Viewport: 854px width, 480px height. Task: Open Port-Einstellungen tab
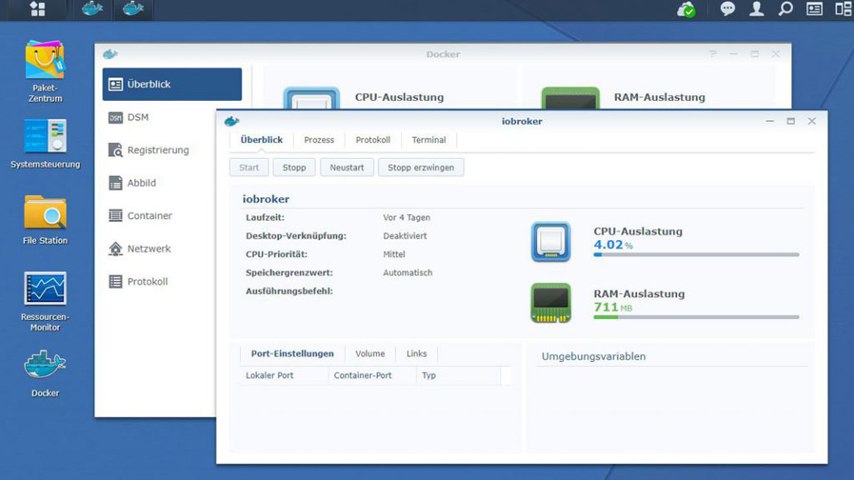[x=292, y=354]
